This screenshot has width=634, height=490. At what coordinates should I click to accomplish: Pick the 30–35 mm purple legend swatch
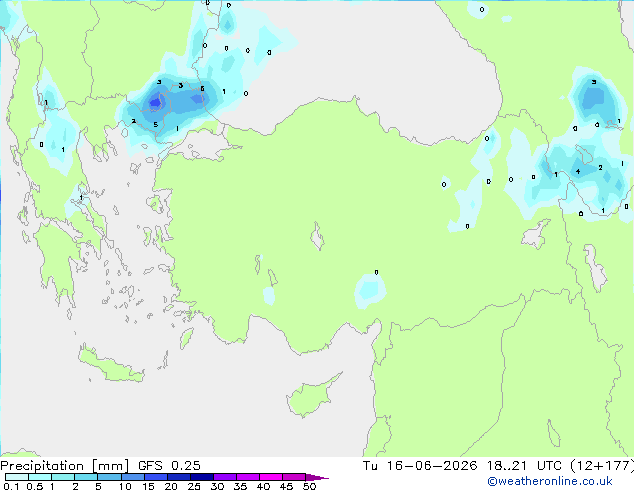point(225,477)
